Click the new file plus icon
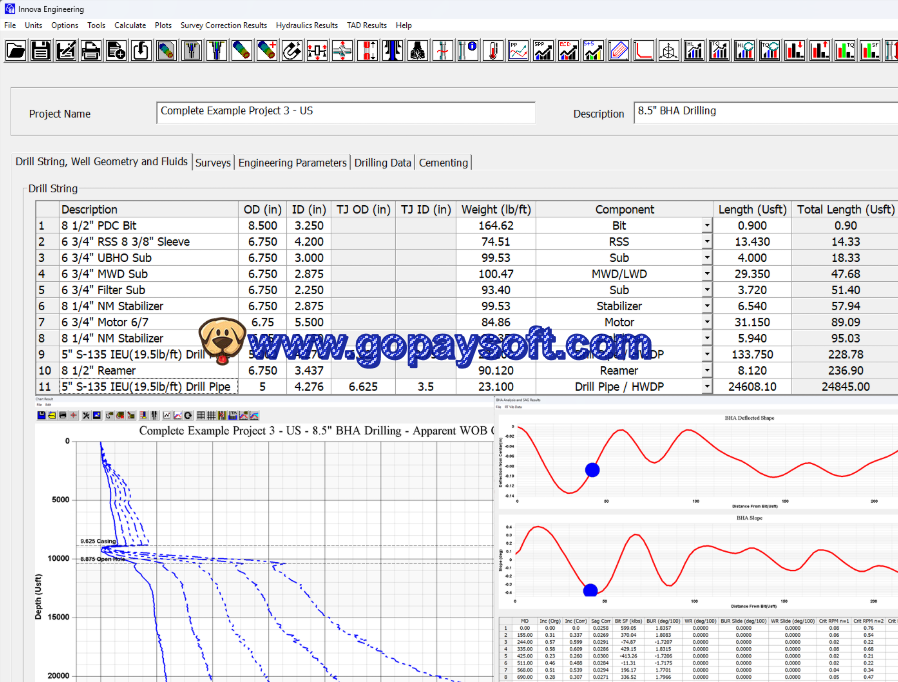The height and width of the screenshot is (682, 898). [x=116, y=50]
